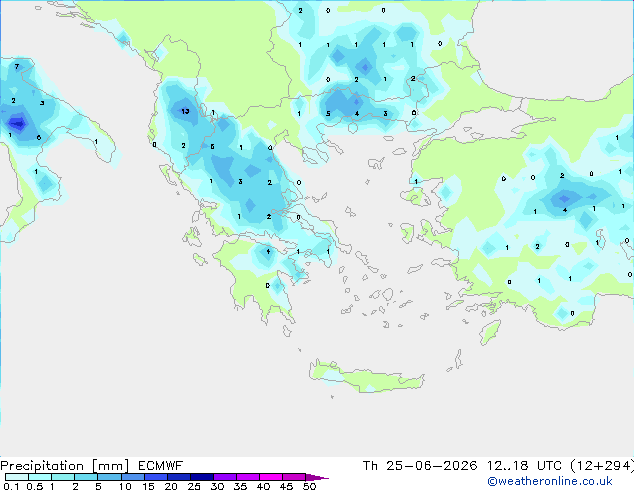Click the '40' legend scale label
634x490 pixels.
(263, 486)
